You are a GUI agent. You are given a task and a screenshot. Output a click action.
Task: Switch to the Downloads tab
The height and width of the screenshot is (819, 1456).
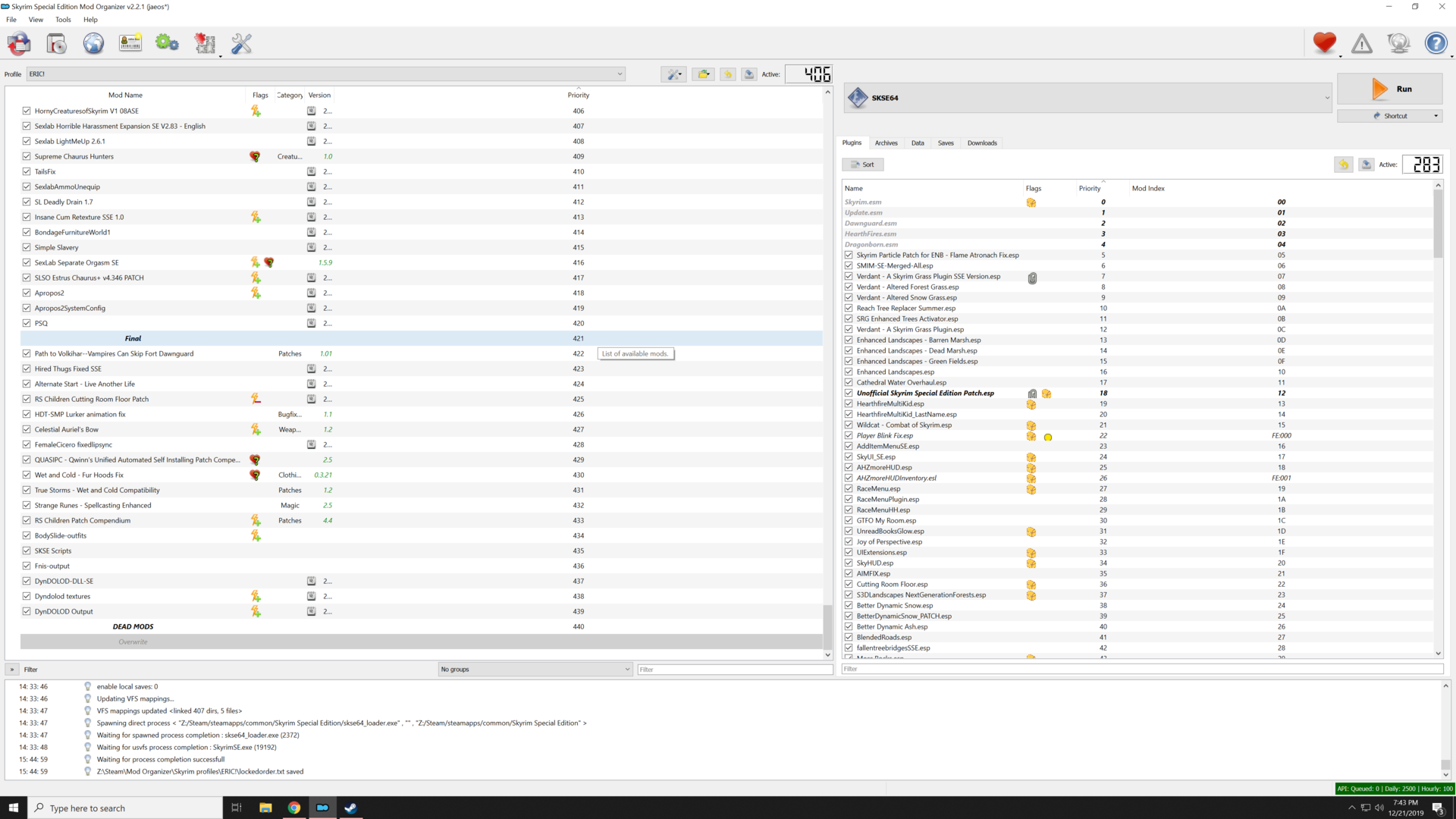point(982,143)
